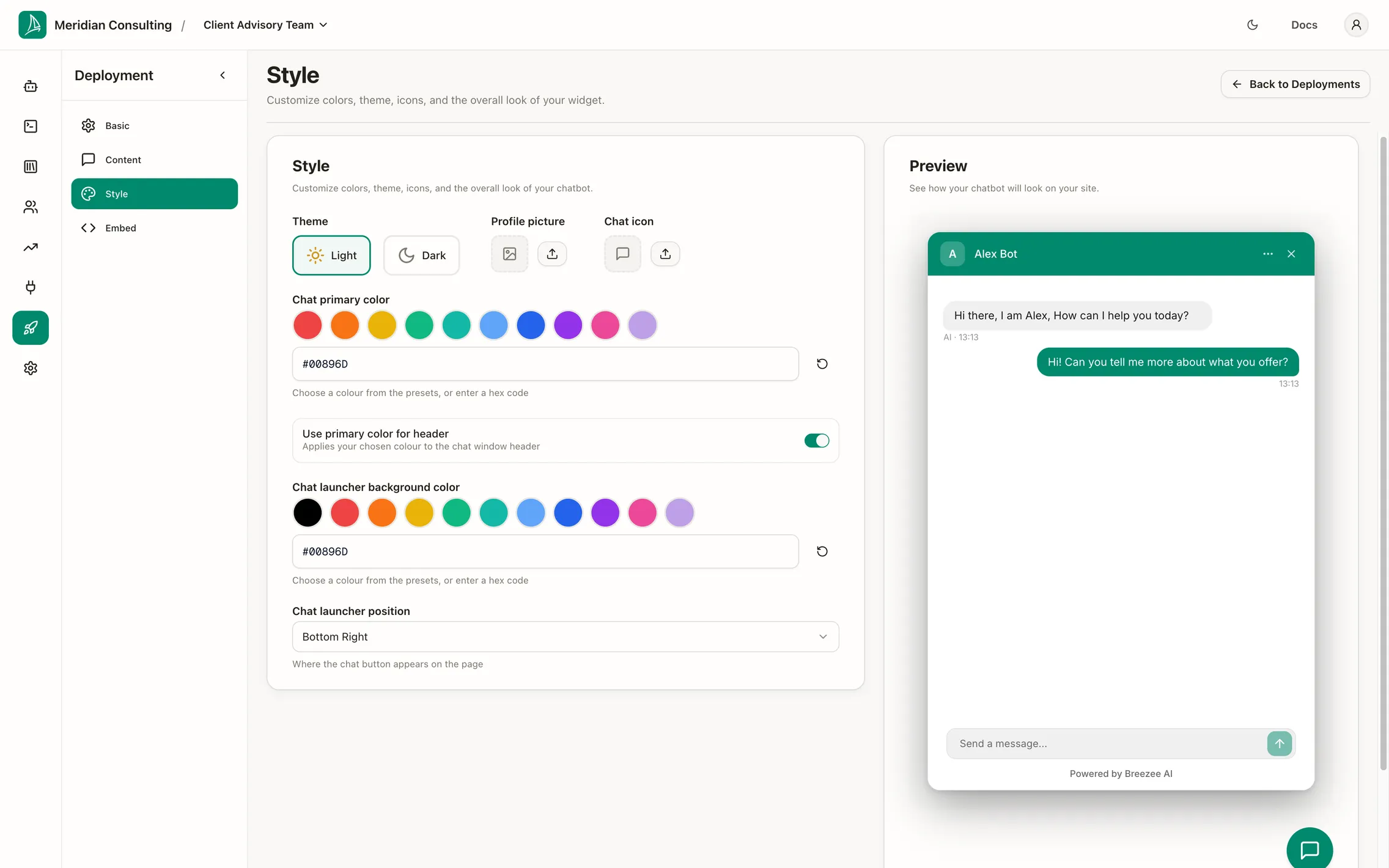
Task: Pick the lavender chat primary color swatch
Action: tap(643, 325)
